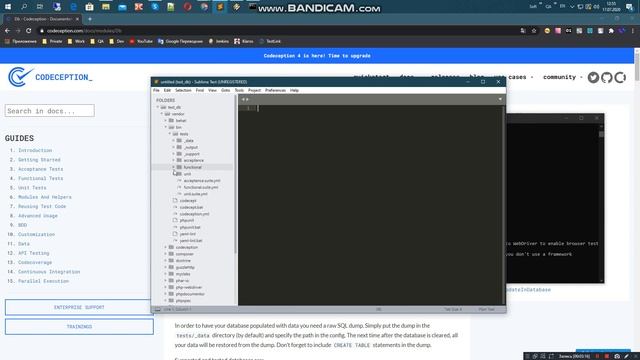This screenshot has height=360, width=640.
Task: Show hidden tray icons chevron
Action: (572, 7)
